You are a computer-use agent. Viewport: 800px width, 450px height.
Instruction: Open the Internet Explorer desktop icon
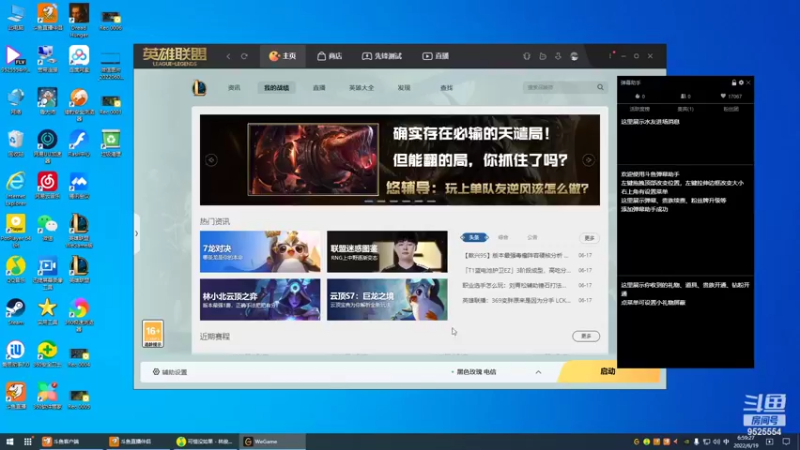coord(16,188)
